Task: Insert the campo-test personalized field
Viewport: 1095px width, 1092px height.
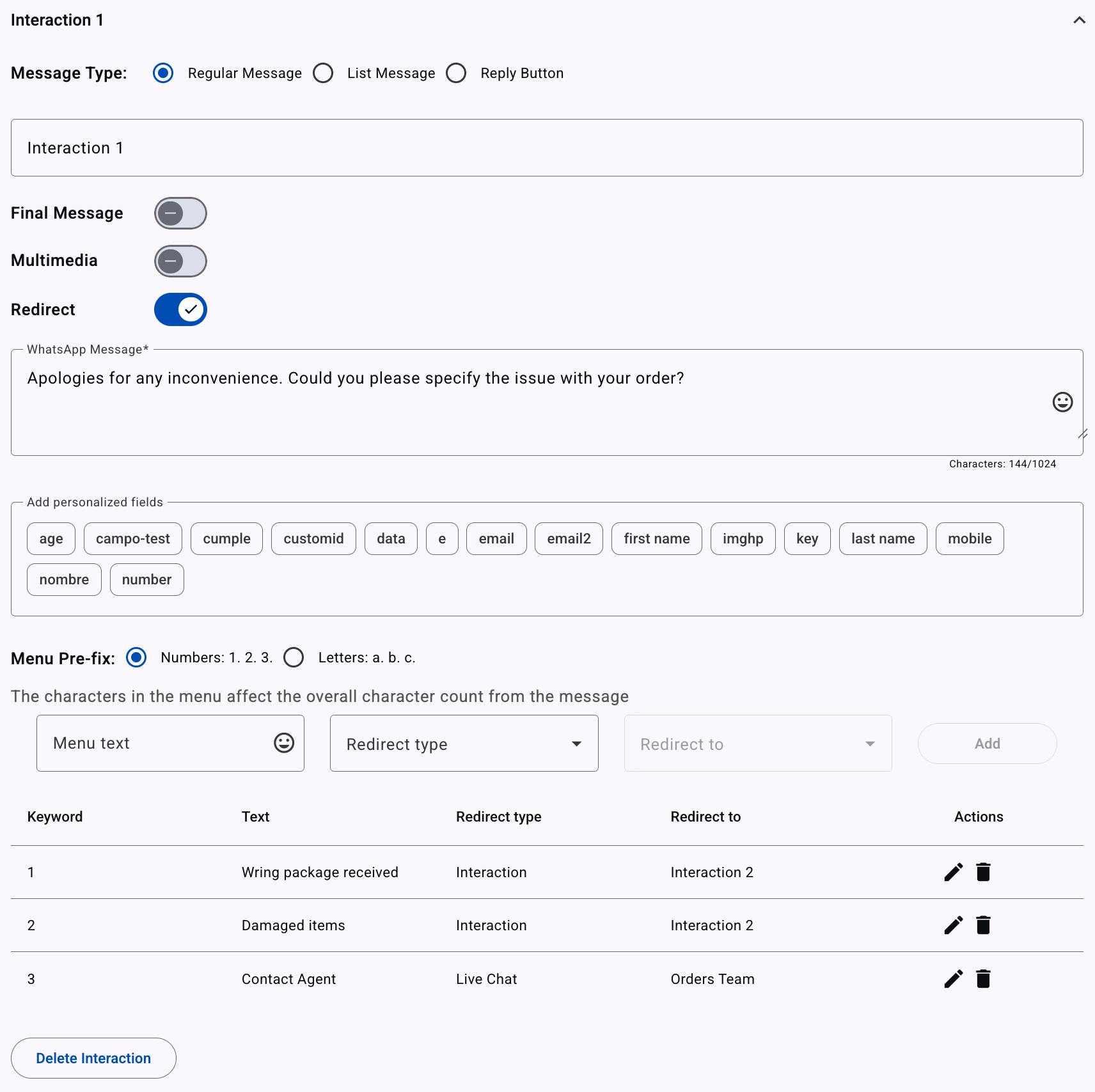Action: point(133,538)
